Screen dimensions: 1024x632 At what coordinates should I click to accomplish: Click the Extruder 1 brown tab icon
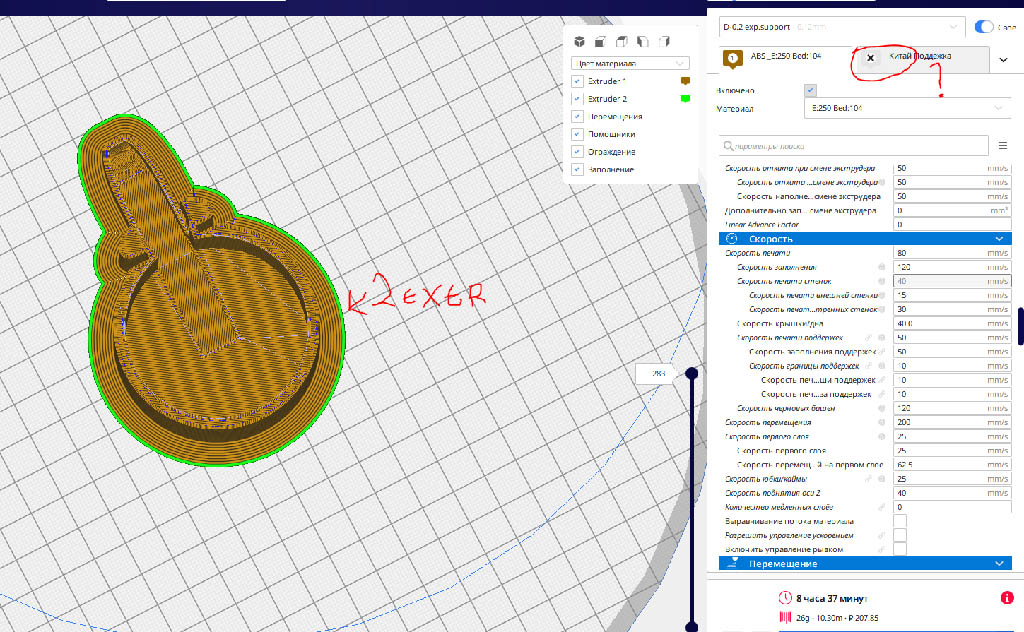pos(732,59)
